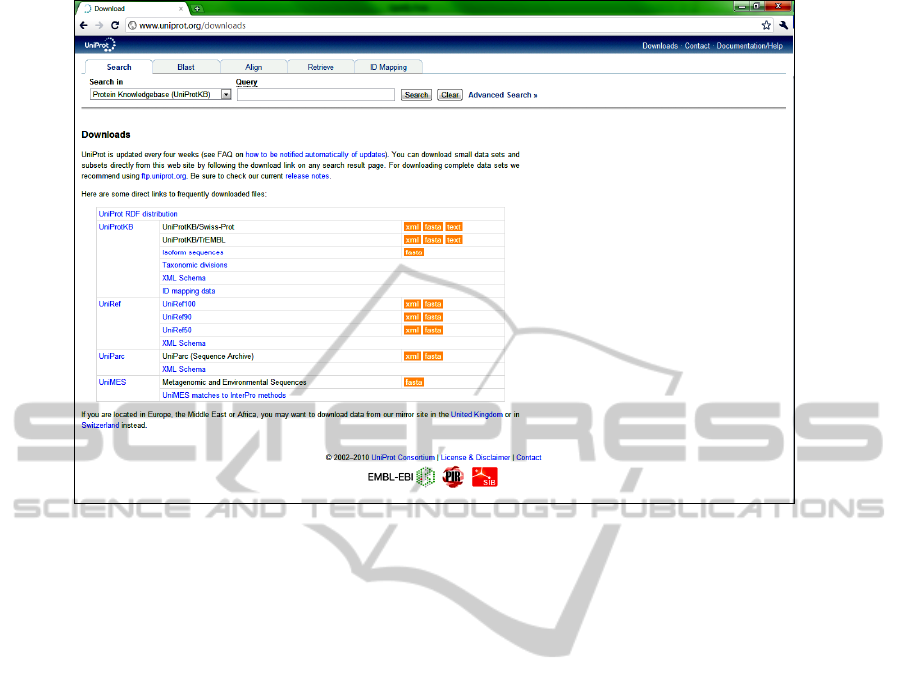Click the UniProt logo in the header
Viewport: 901px width, 692px height.
(99, 45)
